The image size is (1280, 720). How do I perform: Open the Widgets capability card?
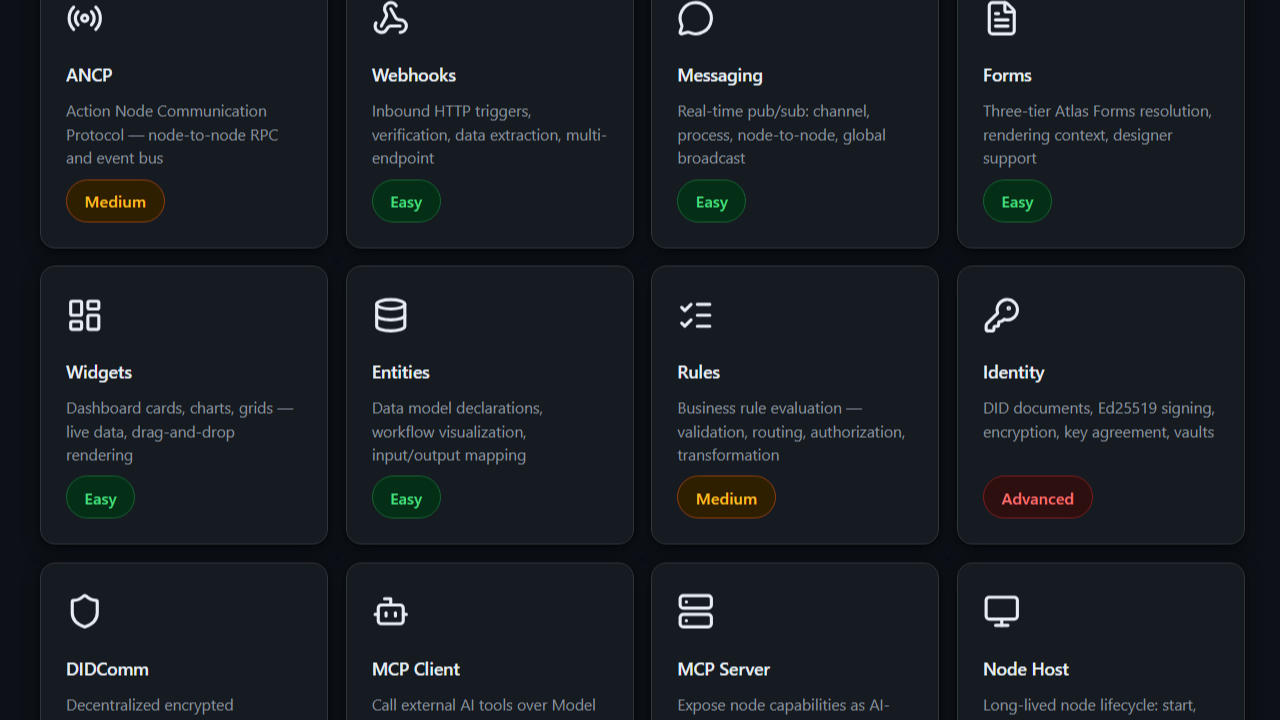coord(184,405)
